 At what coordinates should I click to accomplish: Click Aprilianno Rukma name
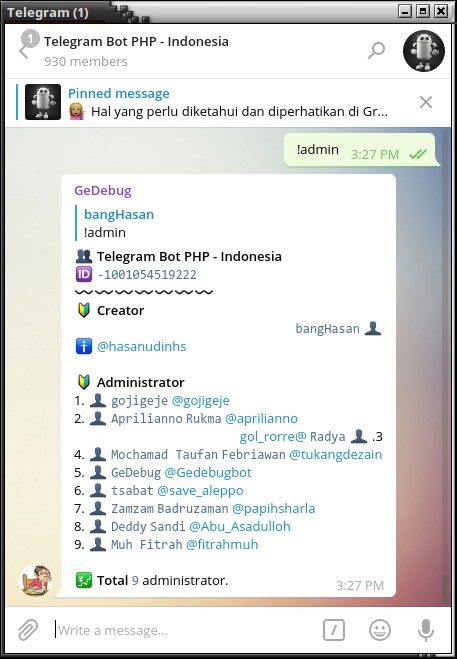point(166,419)
